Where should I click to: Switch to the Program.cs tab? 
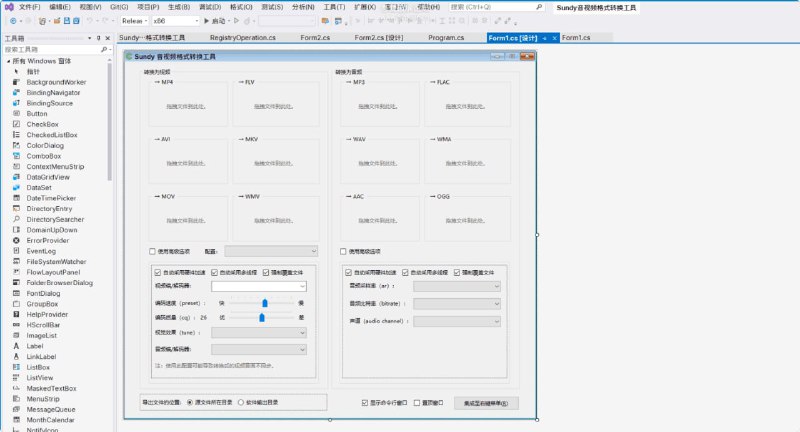coord(445,38)
